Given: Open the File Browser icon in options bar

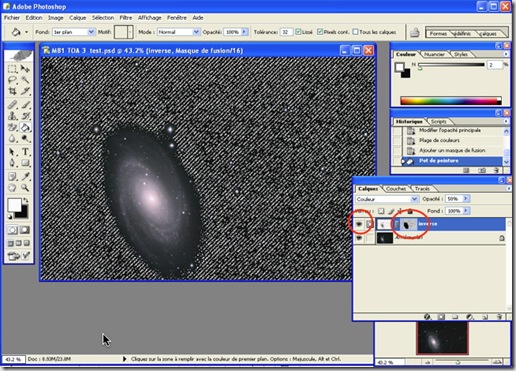Looking at the screenshot, I should point(415,32).
